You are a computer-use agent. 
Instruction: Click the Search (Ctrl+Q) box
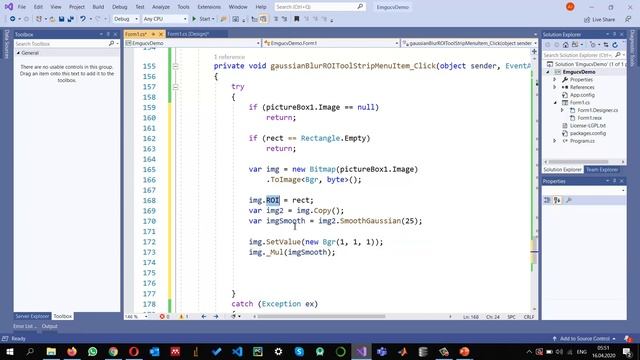(x=319, y=7)
